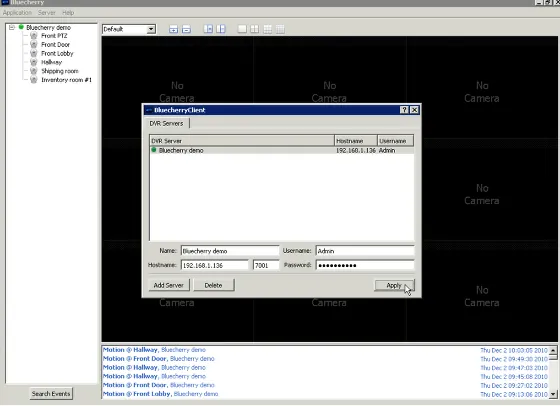Click the add column layout icon

coord(208,29)
